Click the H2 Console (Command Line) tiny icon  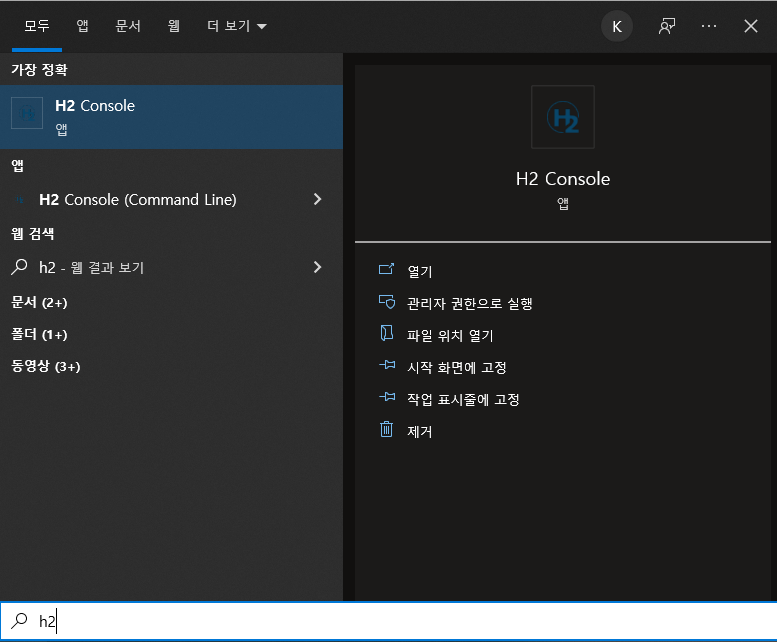[x=20, y=200]
